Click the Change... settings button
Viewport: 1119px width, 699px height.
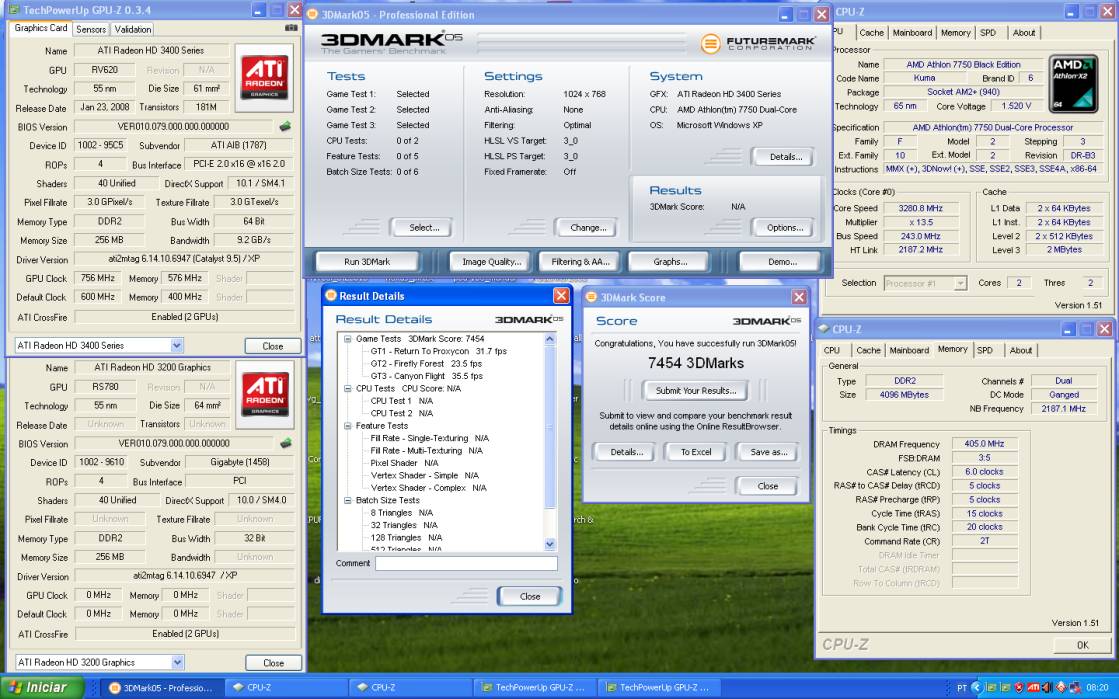point(588,228)
